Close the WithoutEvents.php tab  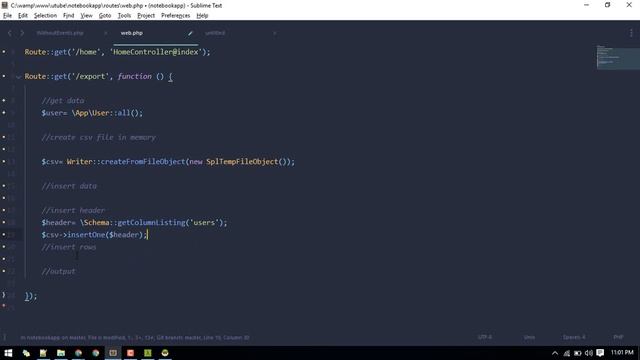click(x=105, y=33)
